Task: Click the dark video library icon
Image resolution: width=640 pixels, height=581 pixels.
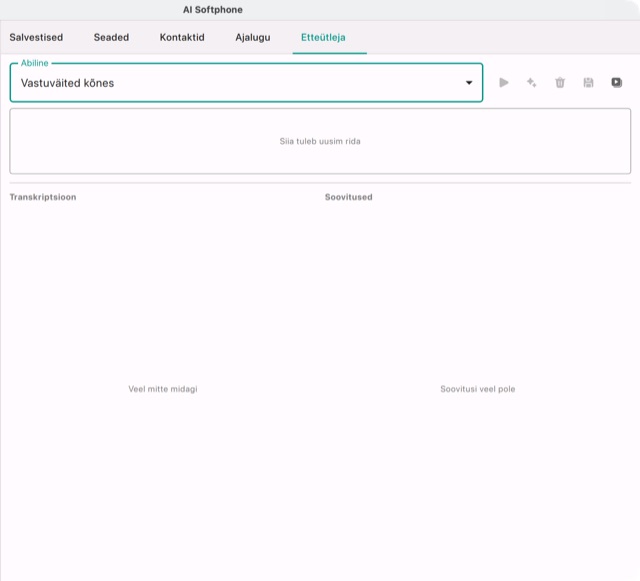Action: 616,82
